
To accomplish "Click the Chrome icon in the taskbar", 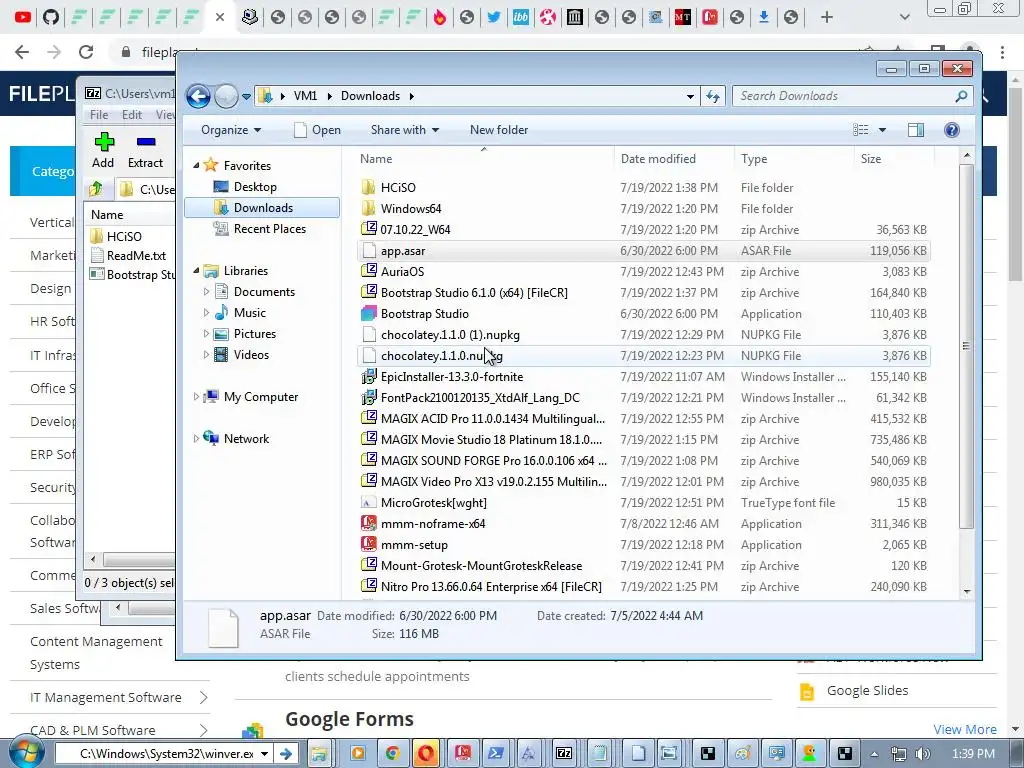I will [392, 754].
